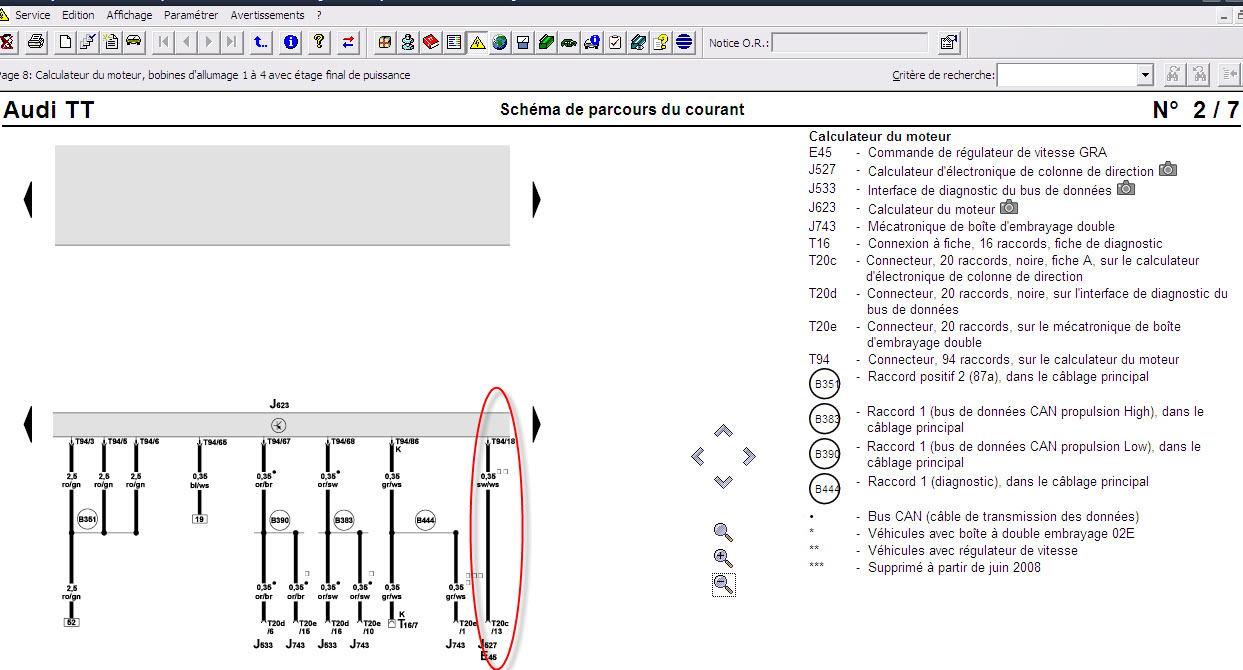This screenshot has height=670, width=1243.
Task: Expand the Critère de recherche dropdown
Action: (1145, 75)
